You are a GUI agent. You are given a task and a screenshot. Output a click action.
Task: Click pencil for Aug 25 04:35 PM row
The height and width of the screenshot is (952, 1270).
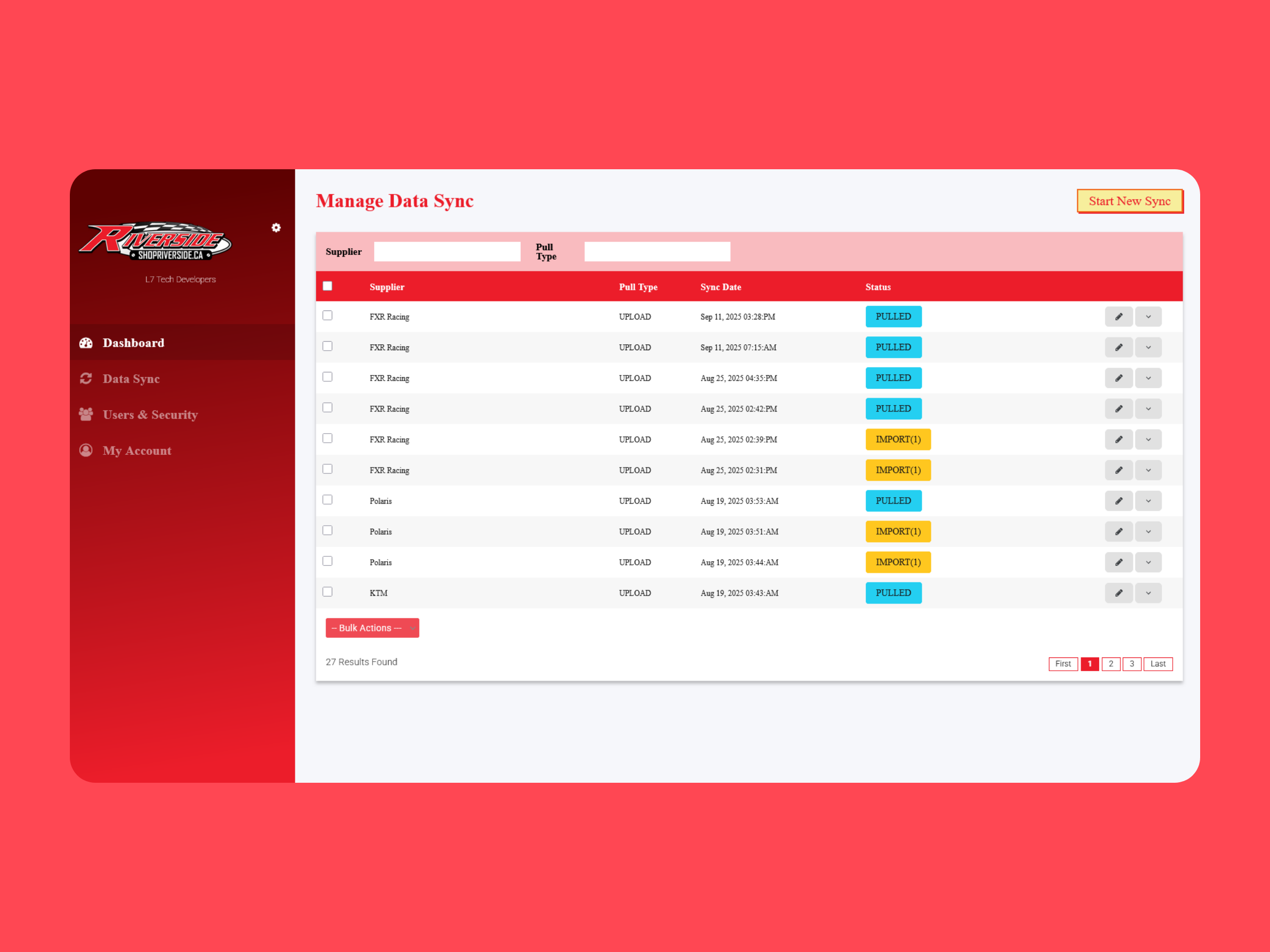[x=1119, y=378]
